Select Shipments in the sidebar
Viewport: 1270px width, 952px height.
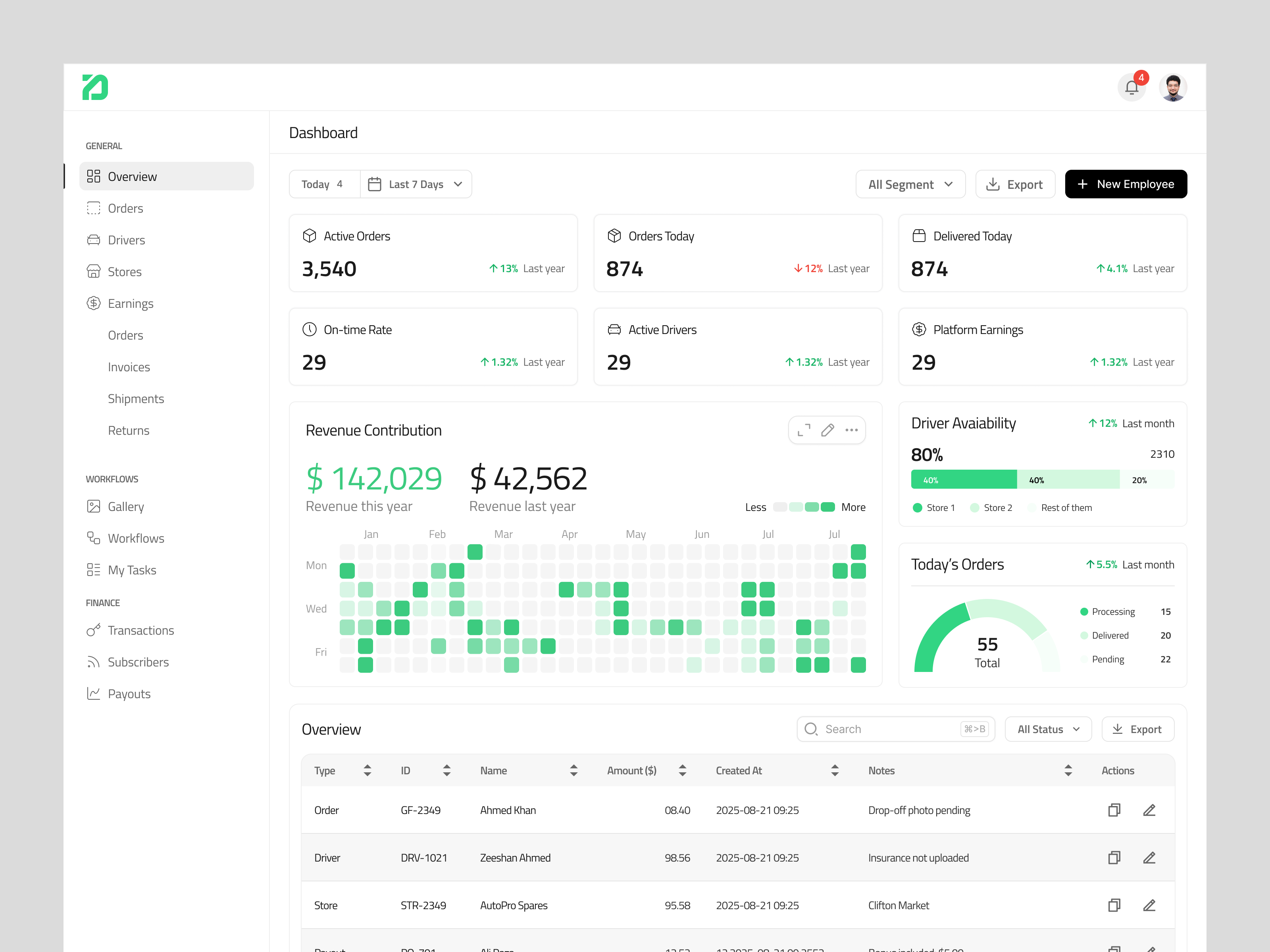(136, 398)
